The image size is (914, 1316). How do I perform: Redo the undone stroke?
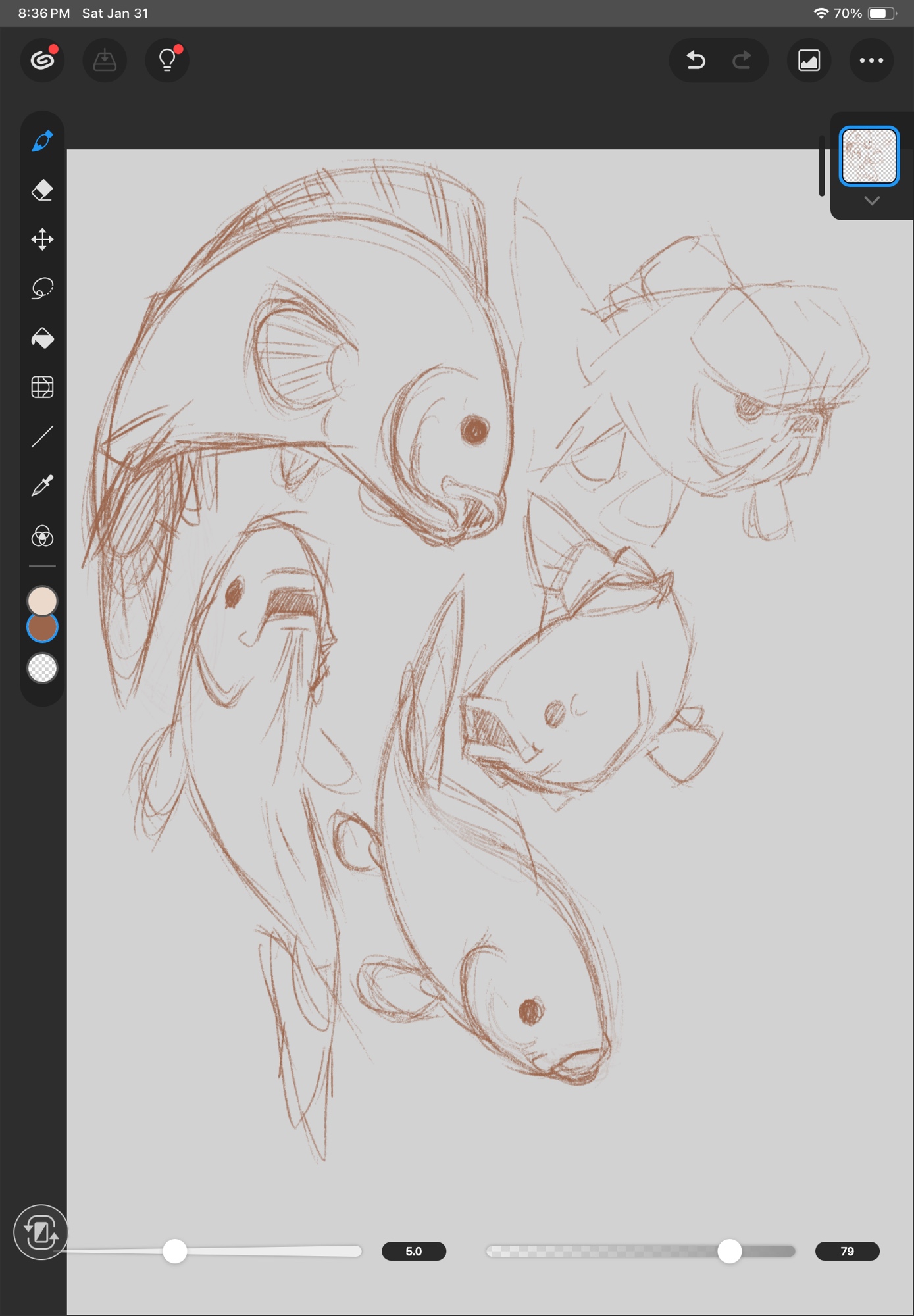pos(742,61)
